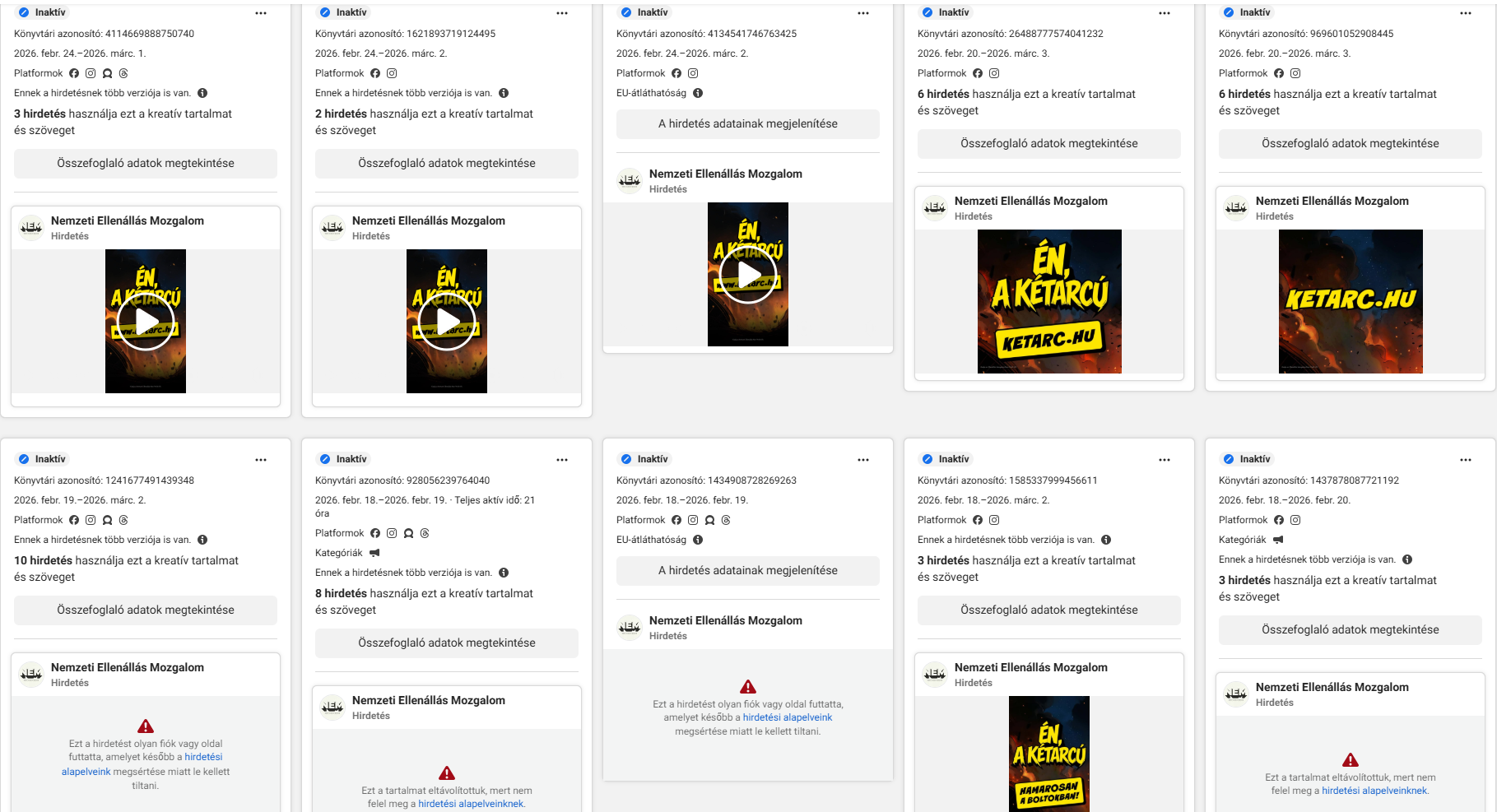The image size is (1497, 812).
Task: Click Összefoglaló adatok megtekintése for ad 1585337999456611
Action: [1048, 610]
